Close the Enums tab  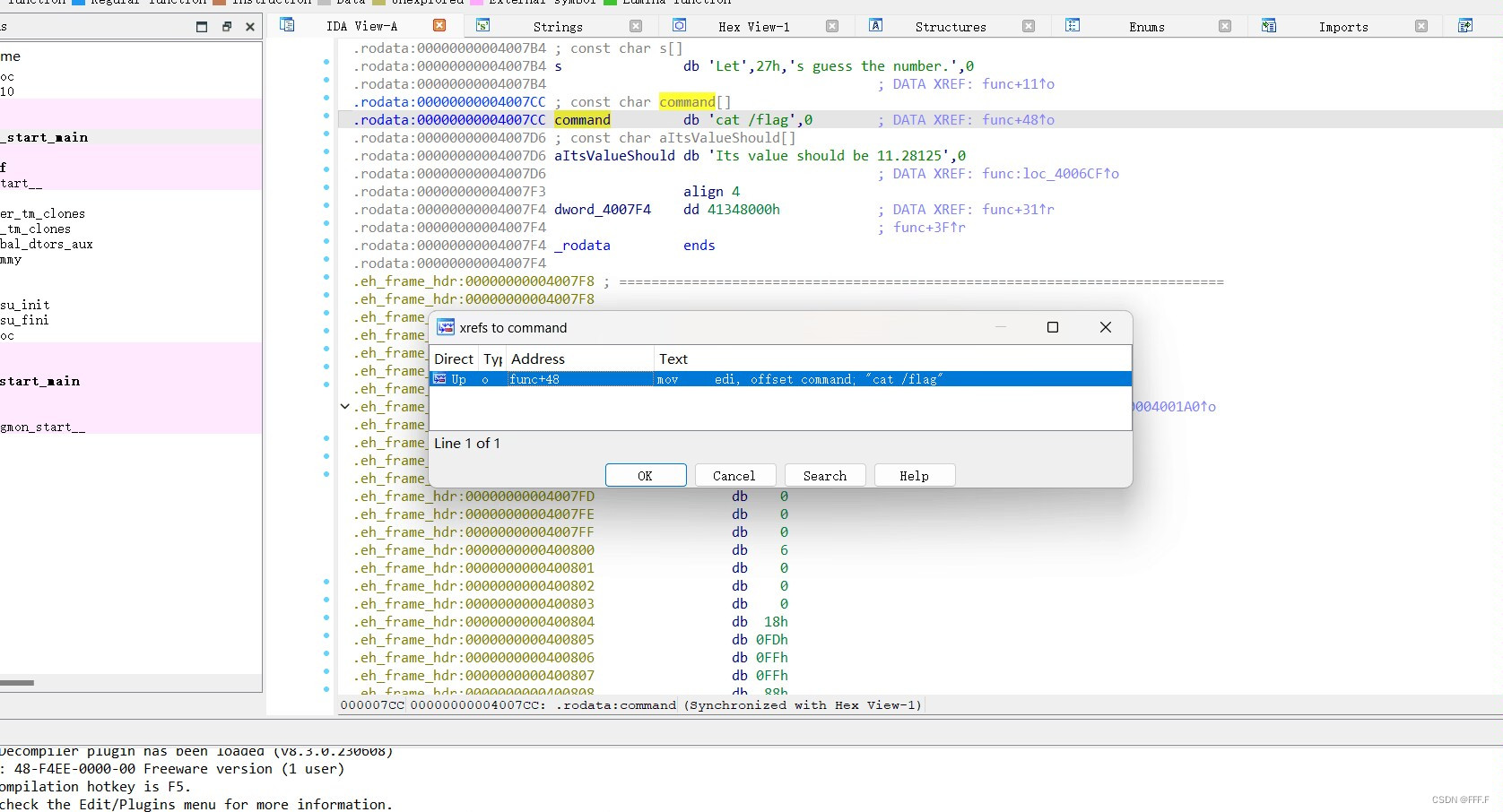pyautogui.click(x=1225, y=26)
